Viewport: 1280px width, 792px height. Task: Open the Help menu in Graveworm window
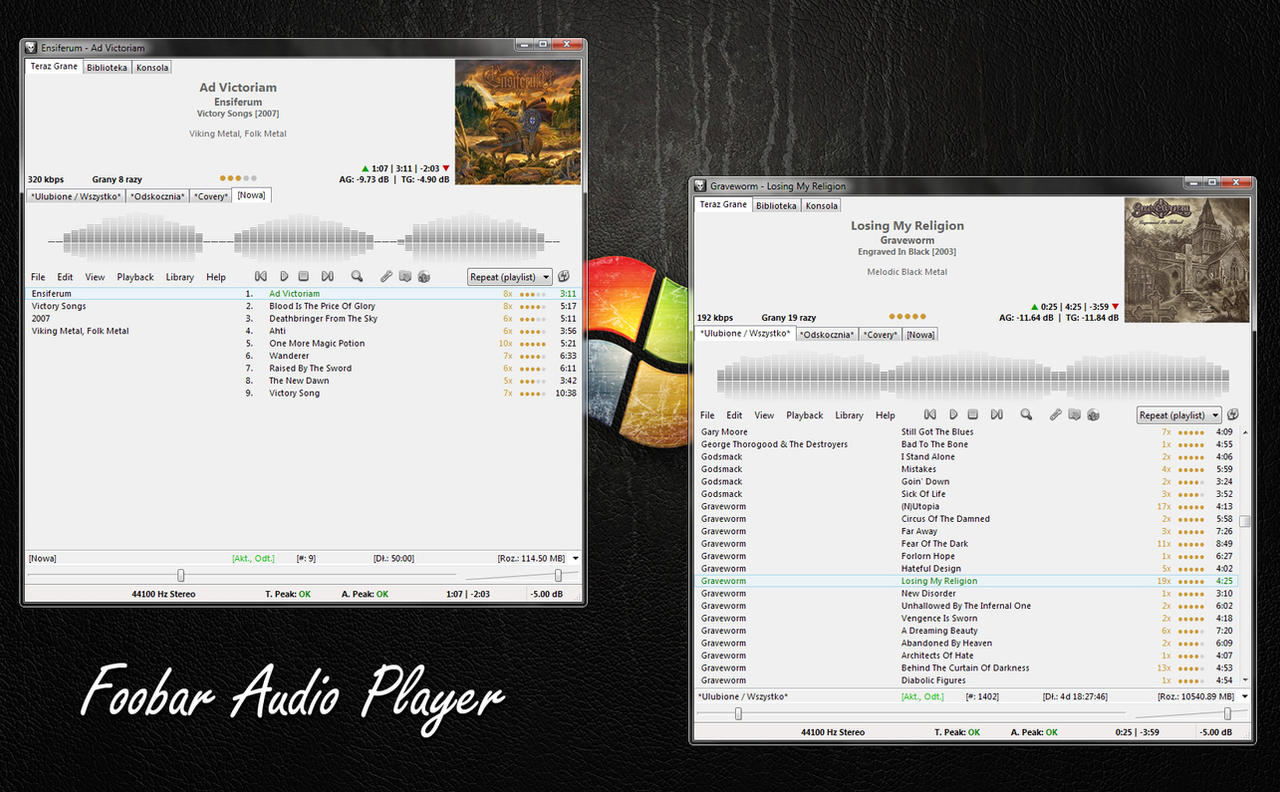click(x=885, y=415)
